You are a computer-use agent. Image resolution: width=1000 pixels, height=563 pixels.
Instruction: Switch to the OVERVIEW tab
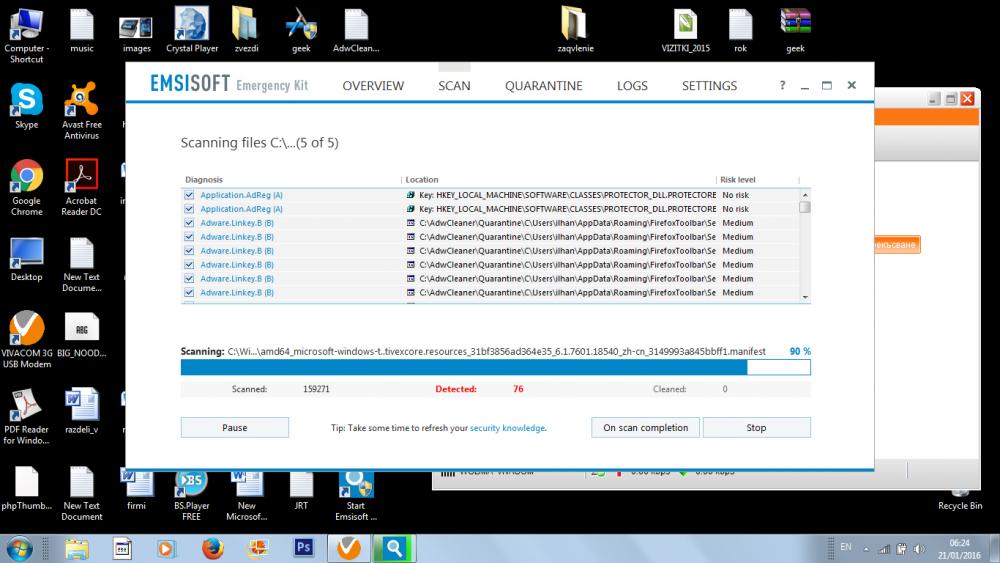(373, 85)
